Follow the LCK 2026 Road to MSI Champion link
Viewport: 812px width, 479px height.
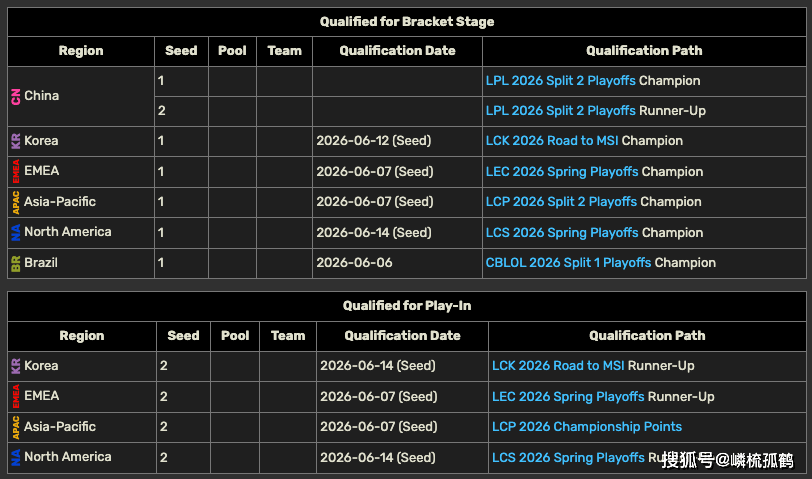(x=552, y=141)
